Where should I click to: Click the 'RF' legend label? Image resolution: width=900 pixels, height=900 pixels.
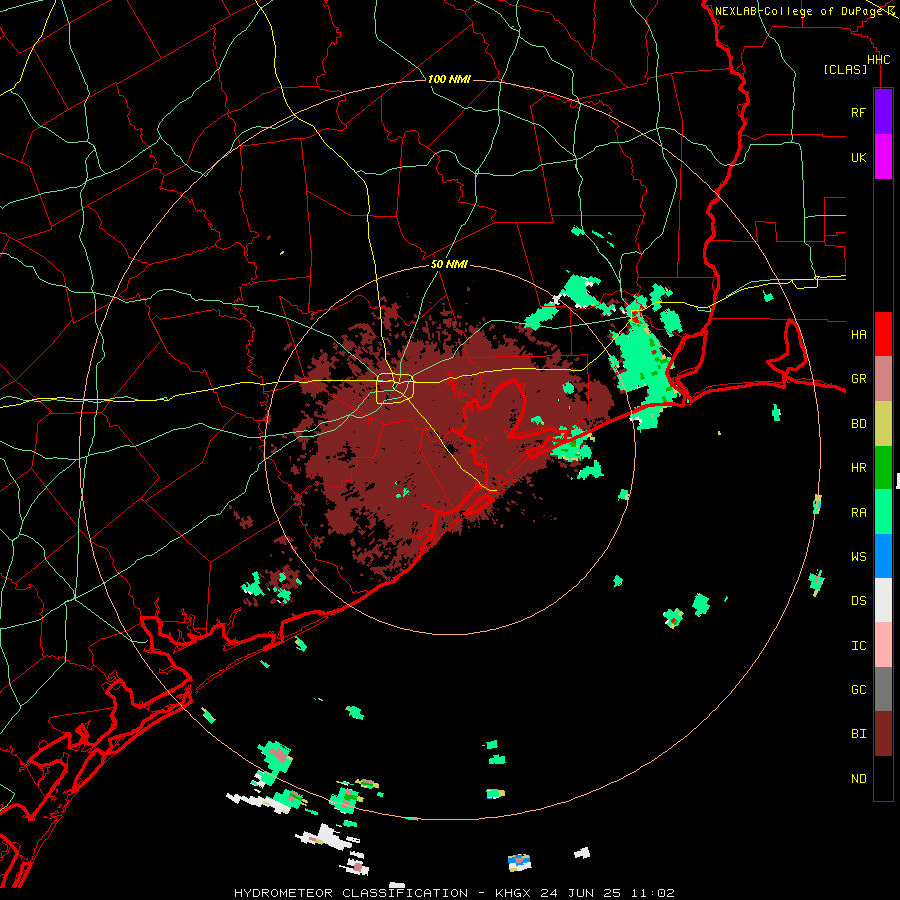click(x=858, y=113)
